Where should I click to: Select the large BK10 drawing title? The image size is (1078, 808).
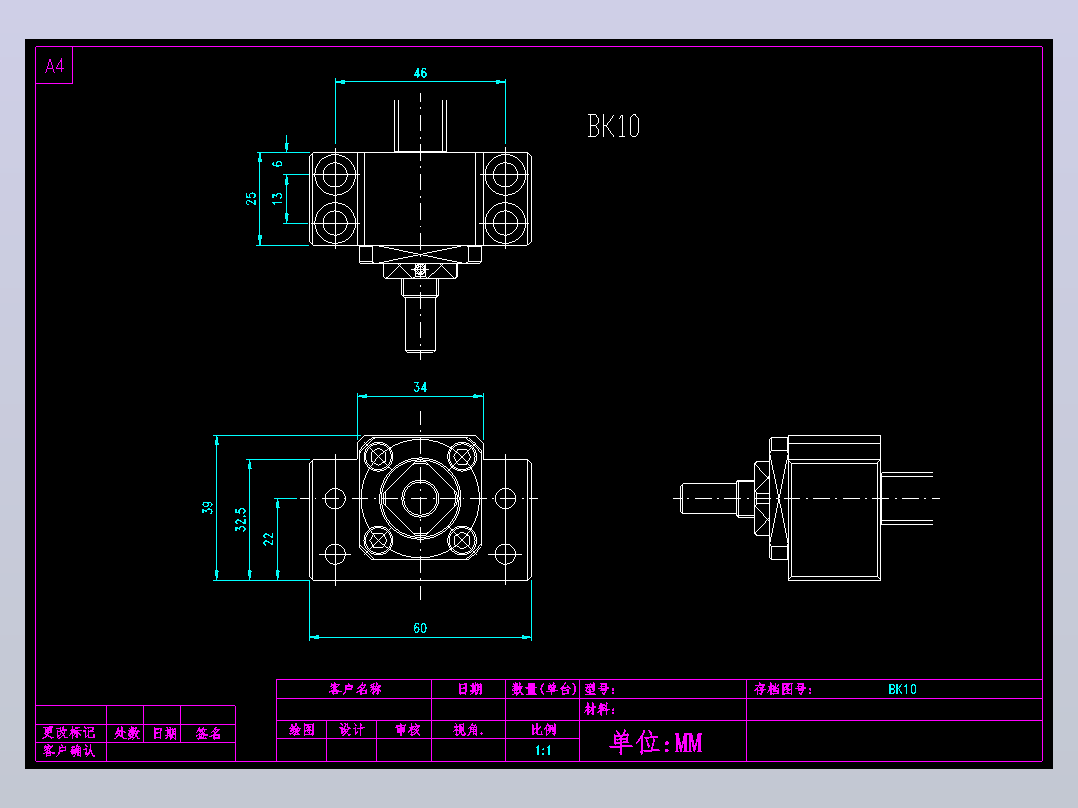[x=613, y=126]
